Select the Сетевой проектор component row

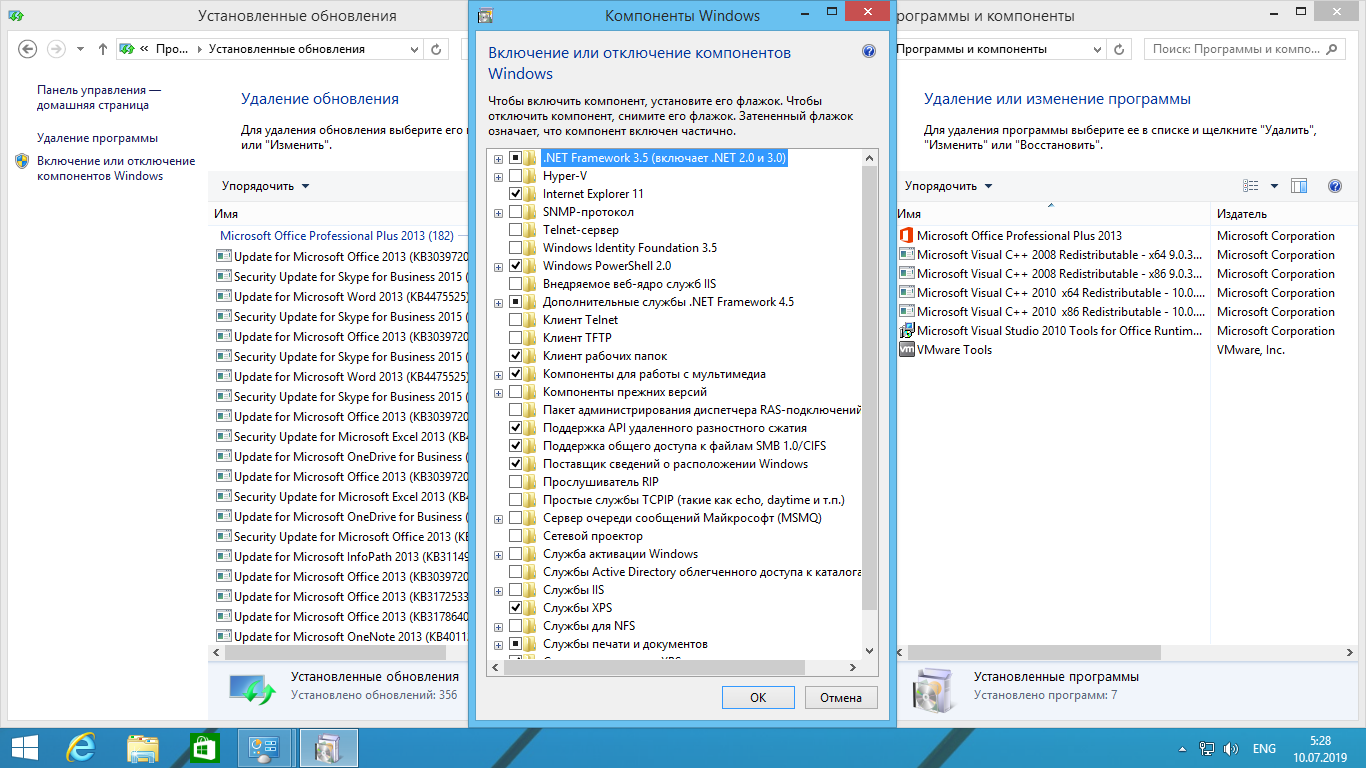click(592, 536)
